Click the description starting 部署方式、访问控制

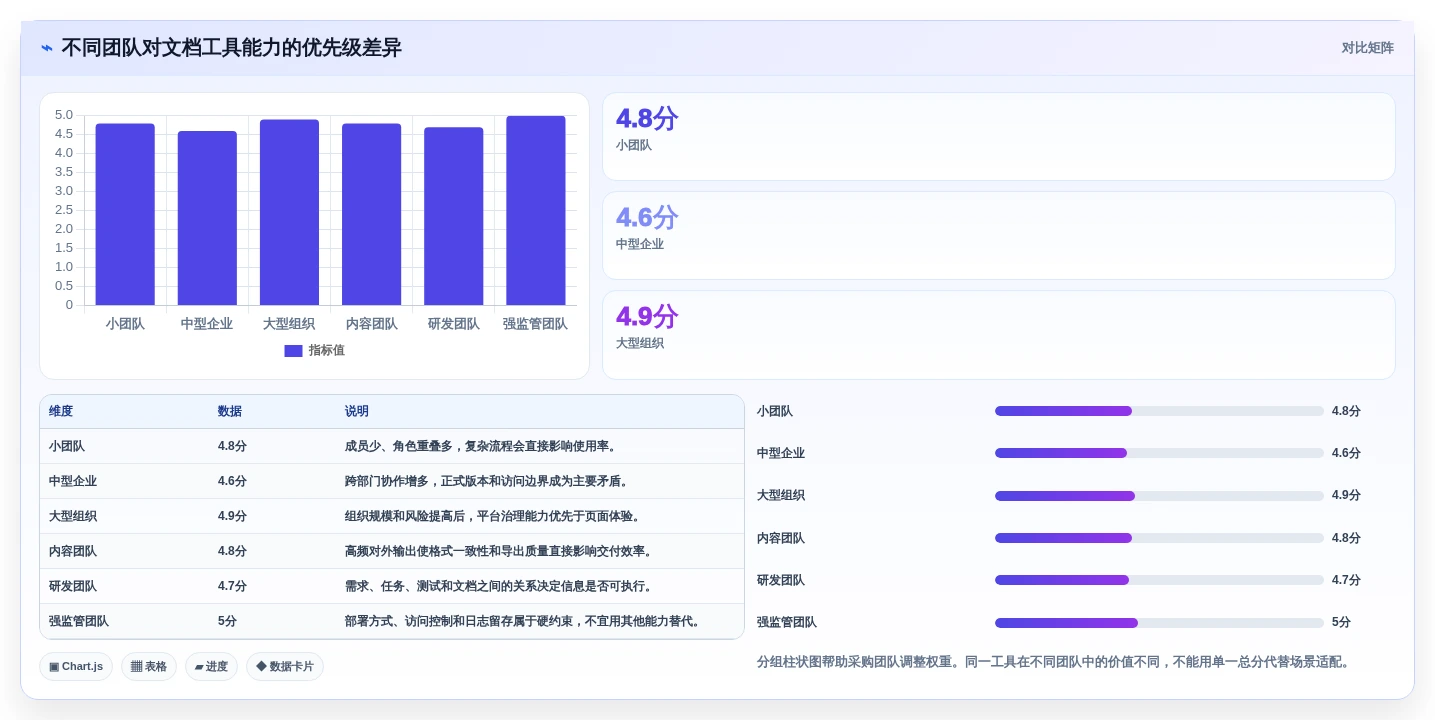pos(524,621)
